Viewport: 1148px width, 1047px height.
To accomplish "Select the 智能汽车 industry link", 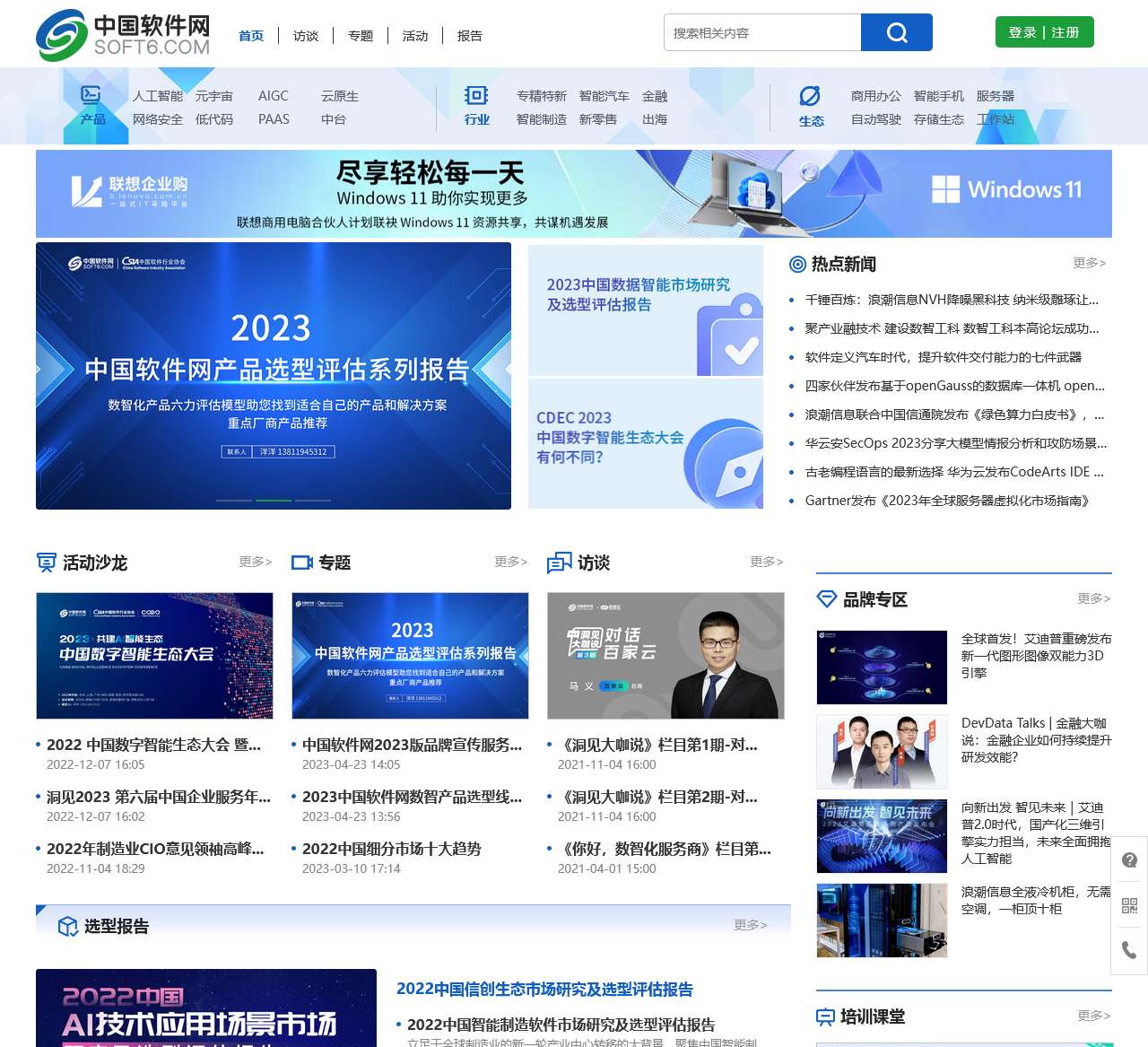I will pos(604,96).
